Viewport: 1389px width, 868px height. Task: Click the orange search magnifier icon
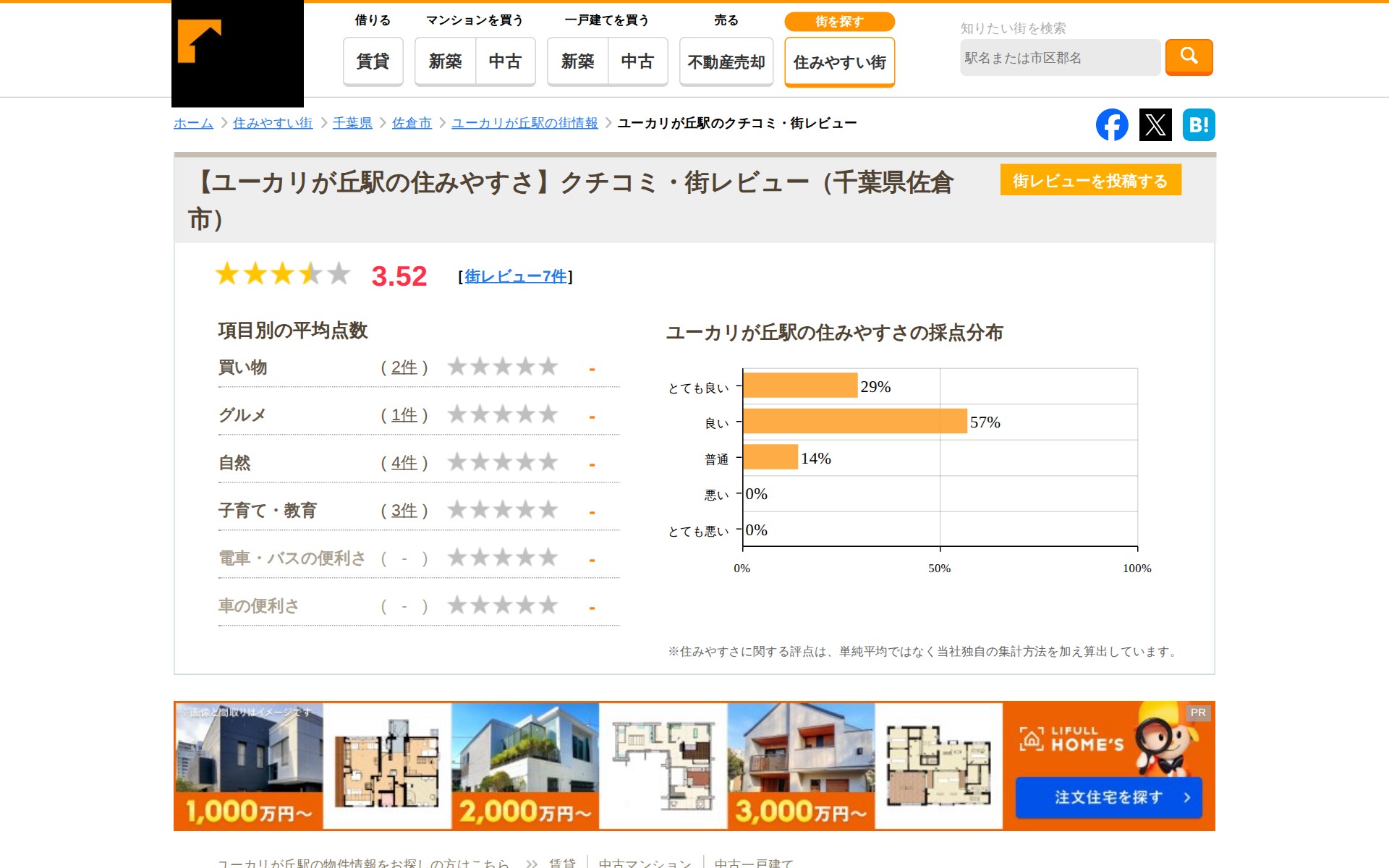click(1189, 57)
